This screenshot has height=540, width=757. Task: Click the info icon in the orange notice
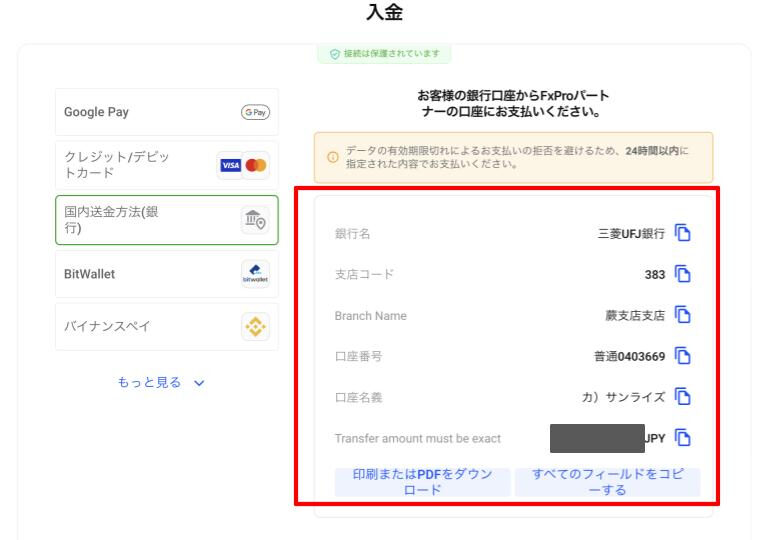pos(333,157)
